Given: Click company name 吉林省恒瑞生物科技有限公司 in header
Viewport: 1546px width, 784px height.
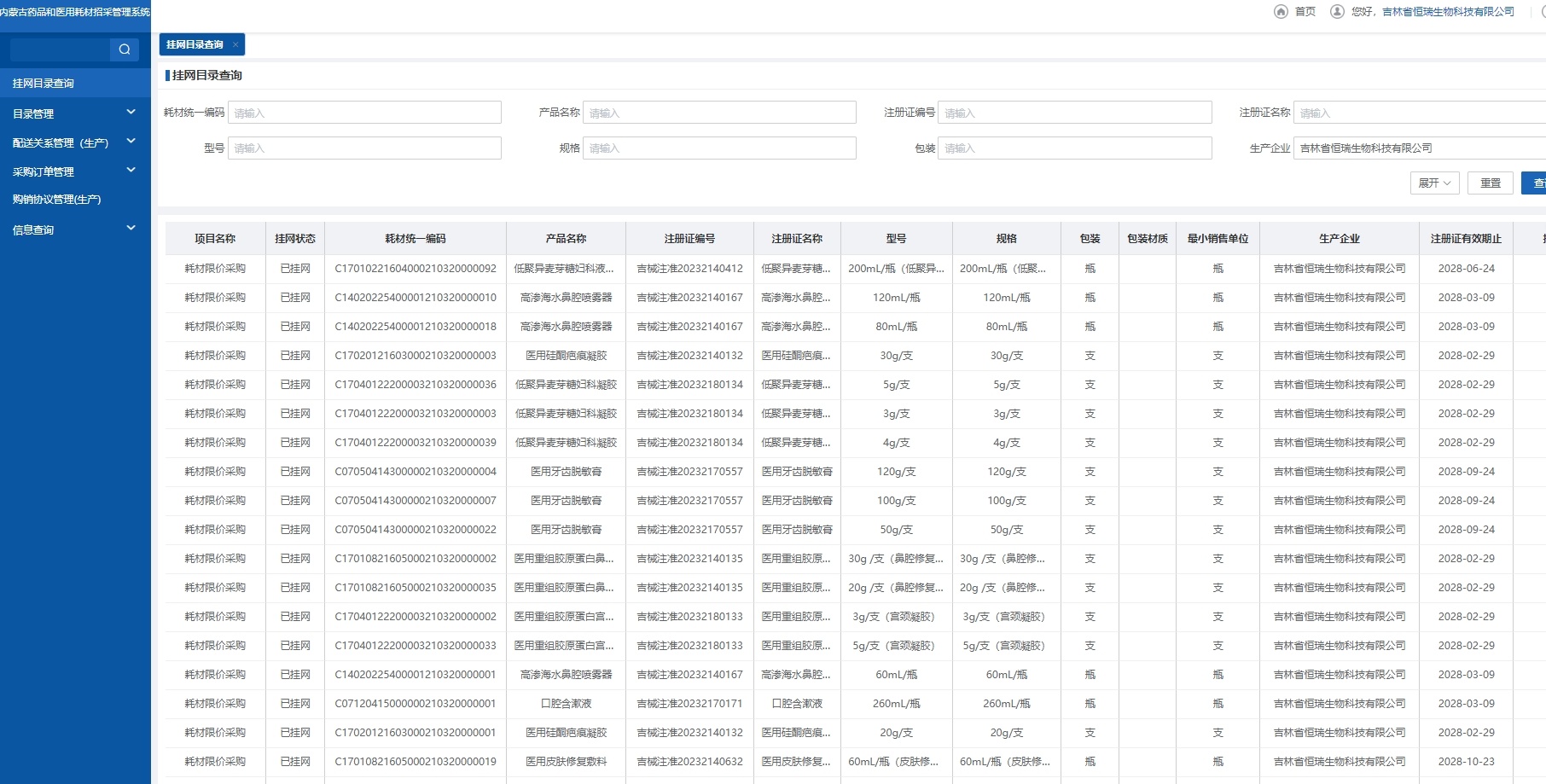Looking at the screenshot, I should pyautogui.click(x=1448, y=11).
